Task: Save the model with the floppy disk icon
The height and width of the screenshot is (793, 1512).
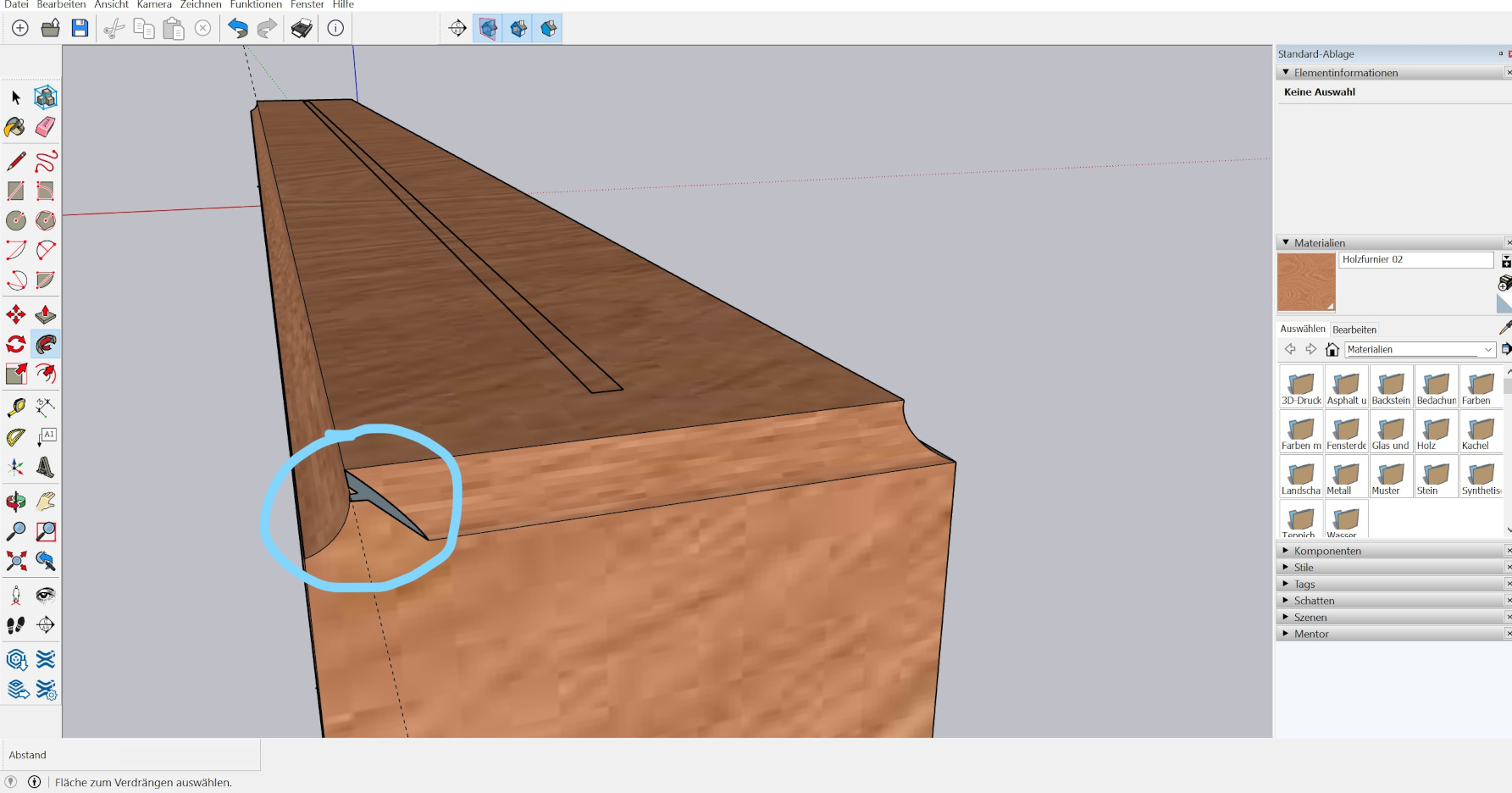Action: 80,29
